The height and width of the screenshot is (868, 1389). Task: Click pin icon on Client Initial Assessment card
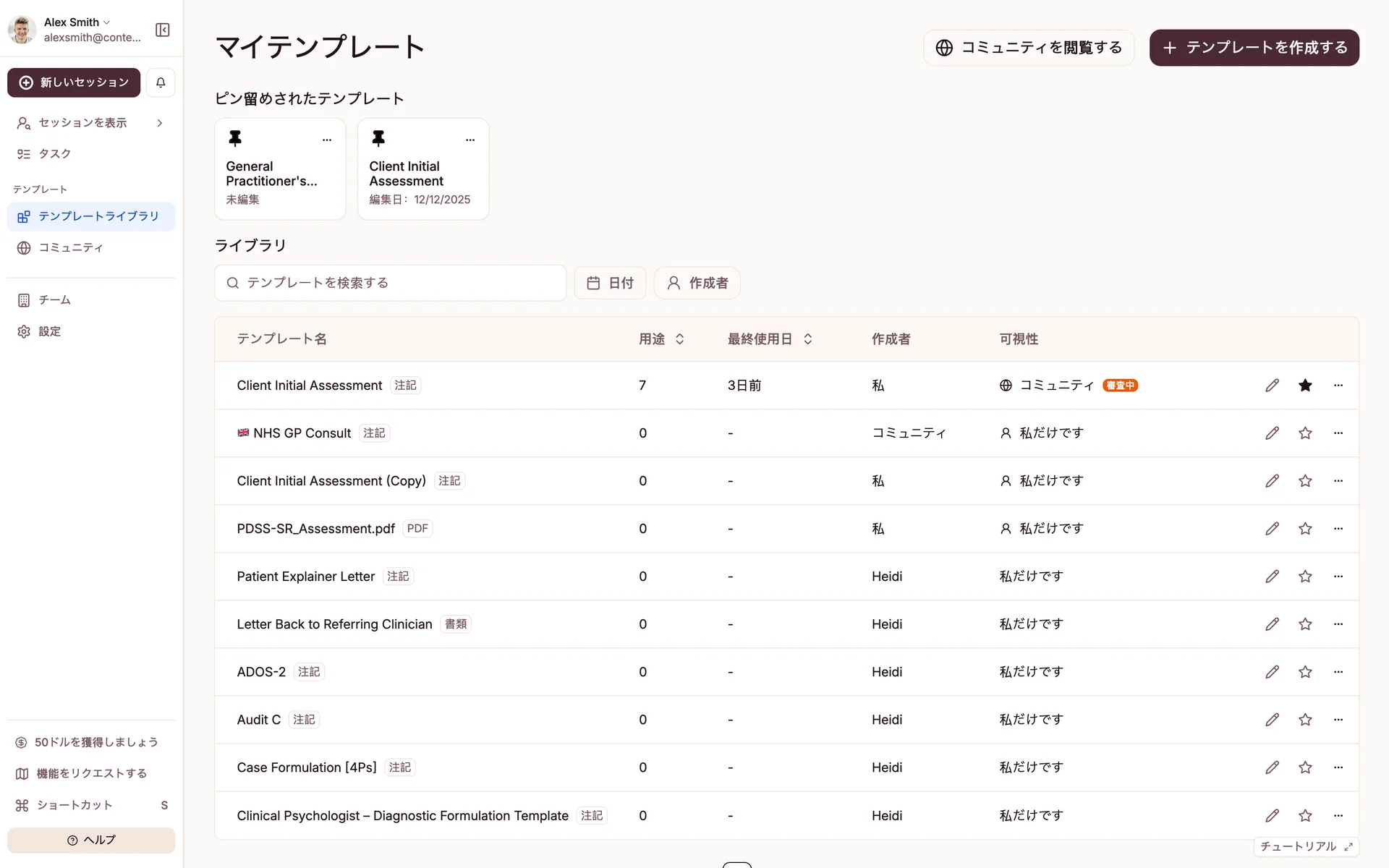378,138
